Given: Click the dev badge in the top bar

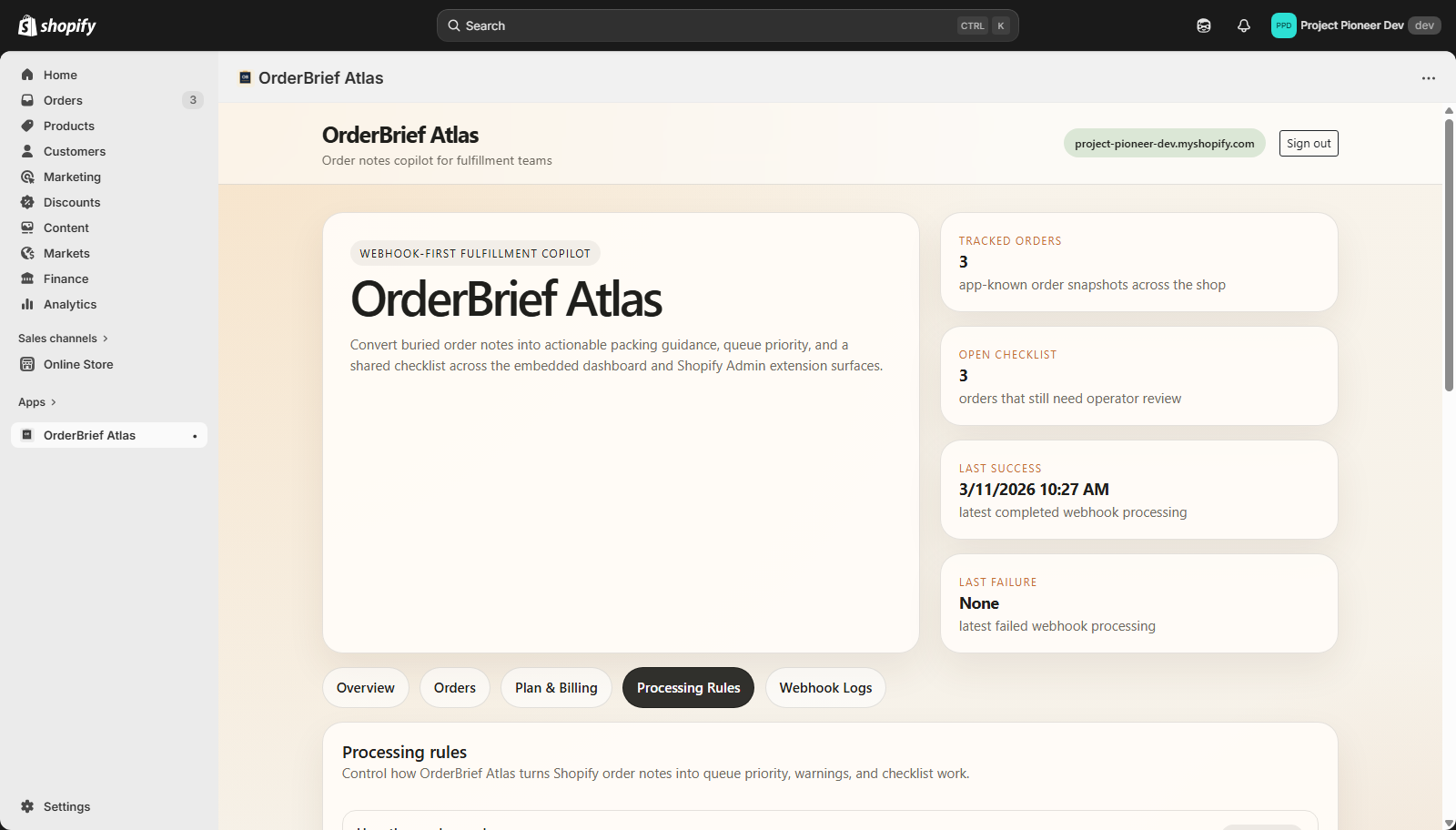Looking at the screenshot, I should [1424, 25].
